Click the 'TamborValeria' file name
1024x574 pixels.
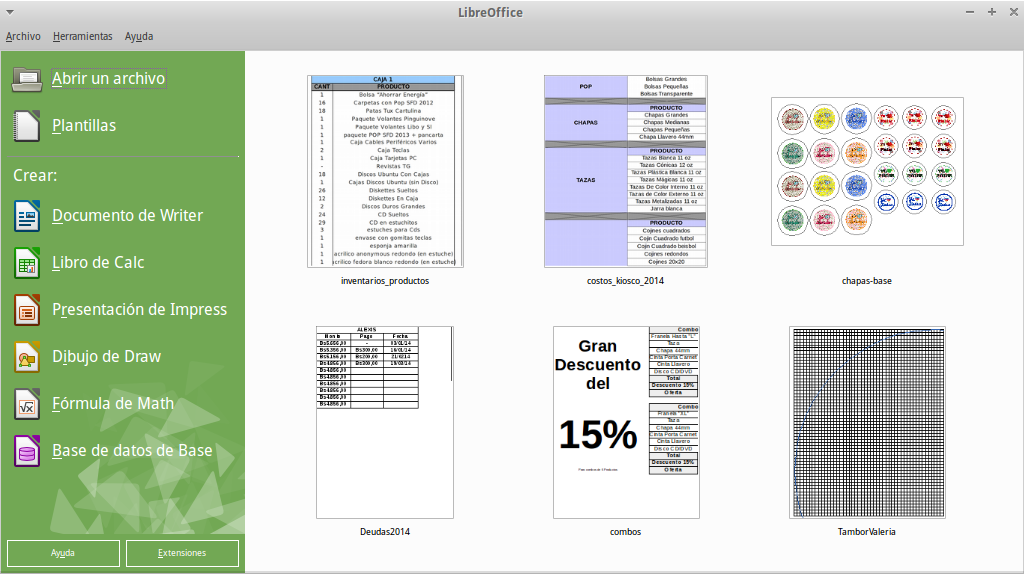pyautogui.click(x=867, y=532)
